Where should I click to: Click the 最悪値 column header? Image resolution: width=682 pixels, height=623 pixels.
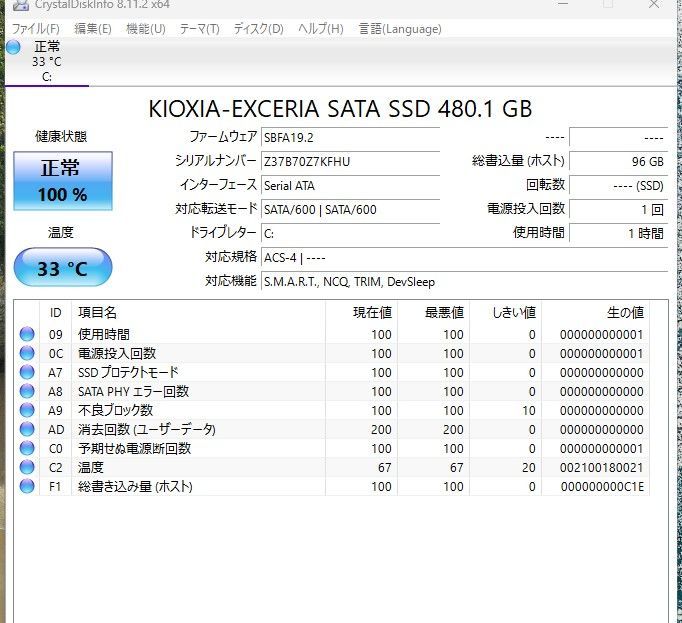coord(433,312)
